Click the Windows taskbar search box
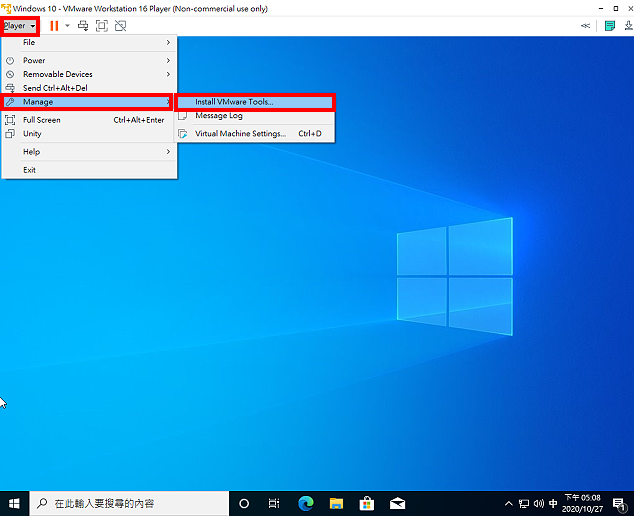 pos(129,504)
